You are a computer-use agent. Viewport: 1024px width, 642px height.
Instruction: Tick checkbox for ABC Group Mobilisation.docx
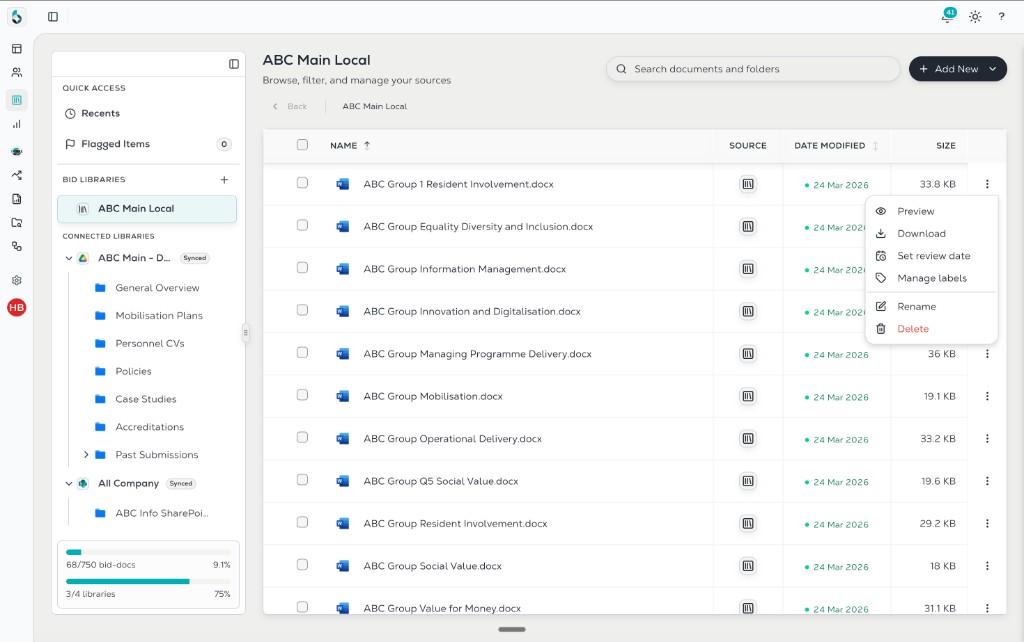(x=302, y=395)
